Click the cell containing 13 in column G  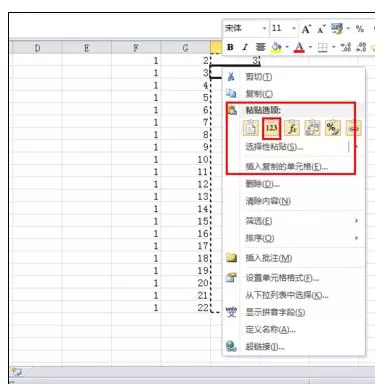click(x=185, y=197)
